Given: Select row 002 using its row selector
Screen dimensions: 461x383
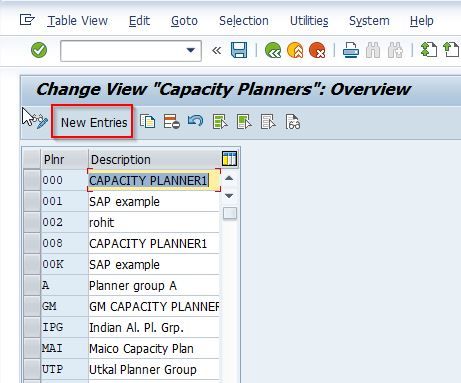Looking at the screenshot, I should tap(32, 222).
